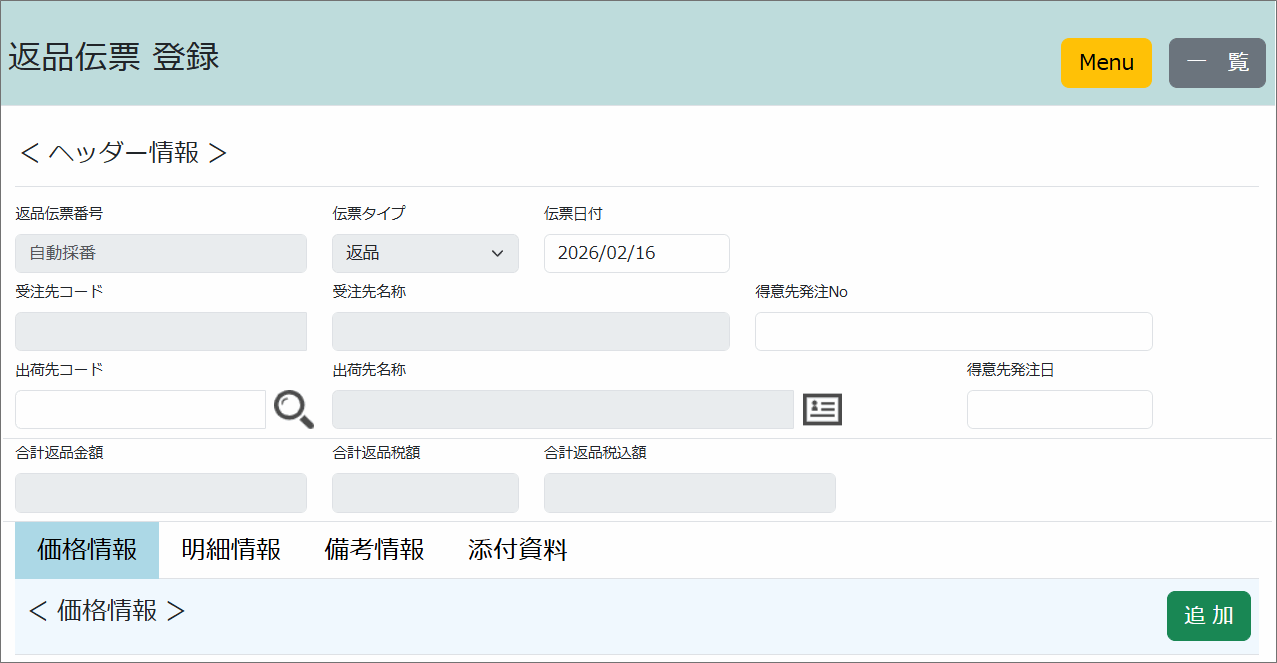Click the gray 一覧 button
The image size is (1277, 663).
tap(1217, 63)
